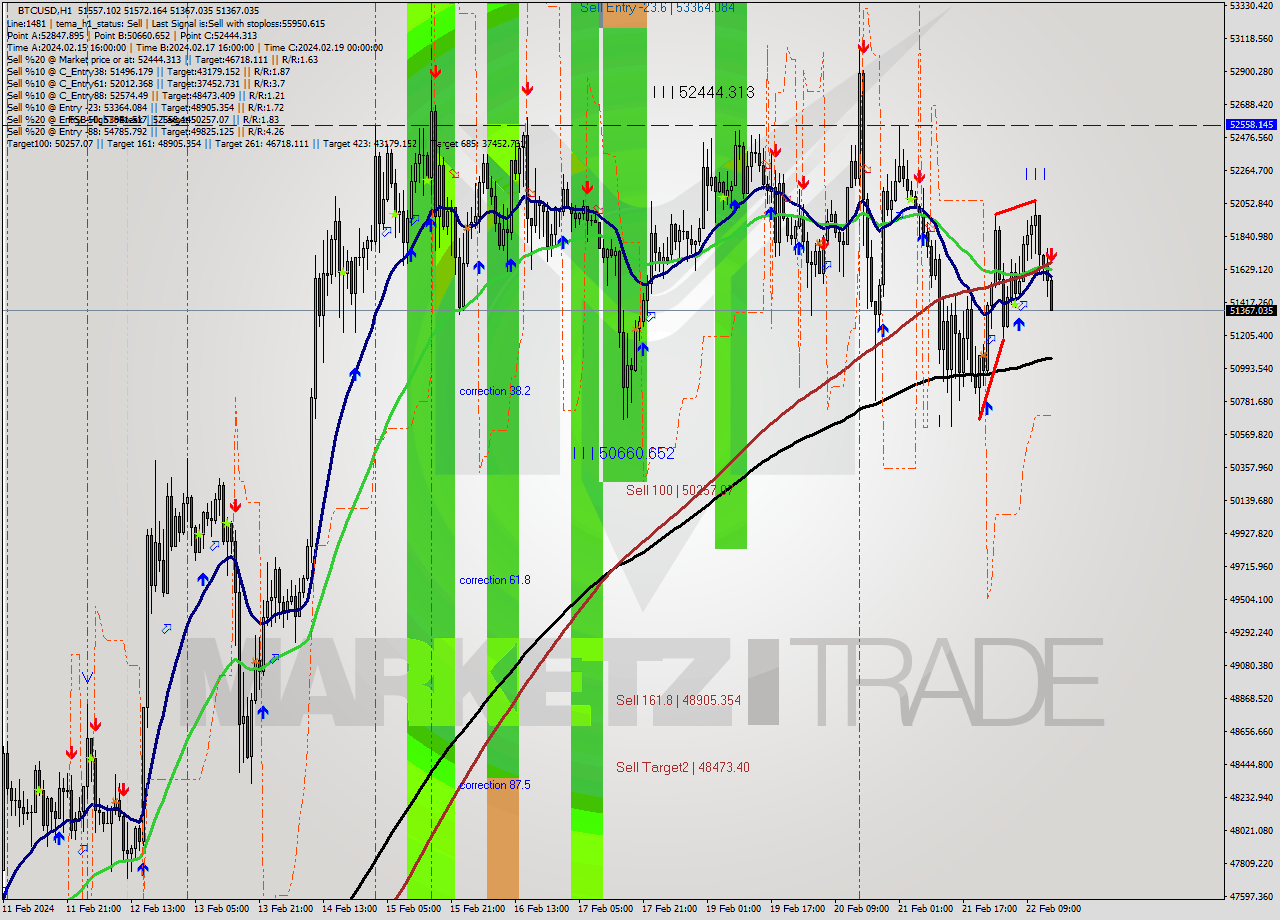Click the 17 Feb 21:00 time label
Screen dimensions: 1280x920
pyautogui.click(x=670, y=909)
